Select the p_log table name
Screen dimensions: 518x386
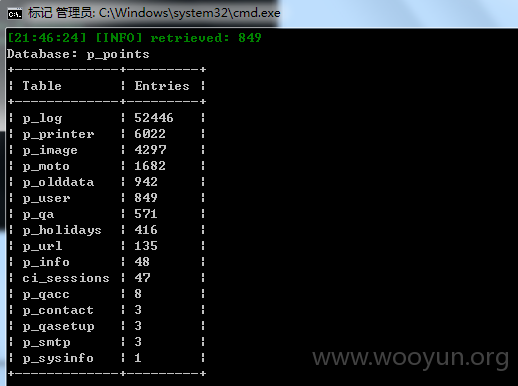click(42, 118)
